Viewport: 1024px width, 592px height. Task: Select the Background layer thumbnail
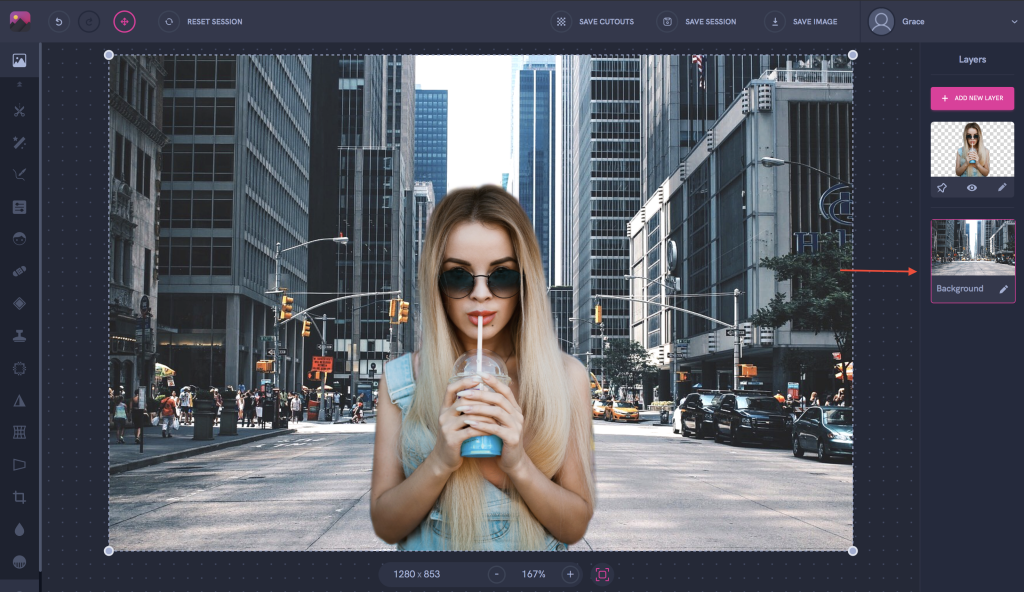tap(972, 248)
